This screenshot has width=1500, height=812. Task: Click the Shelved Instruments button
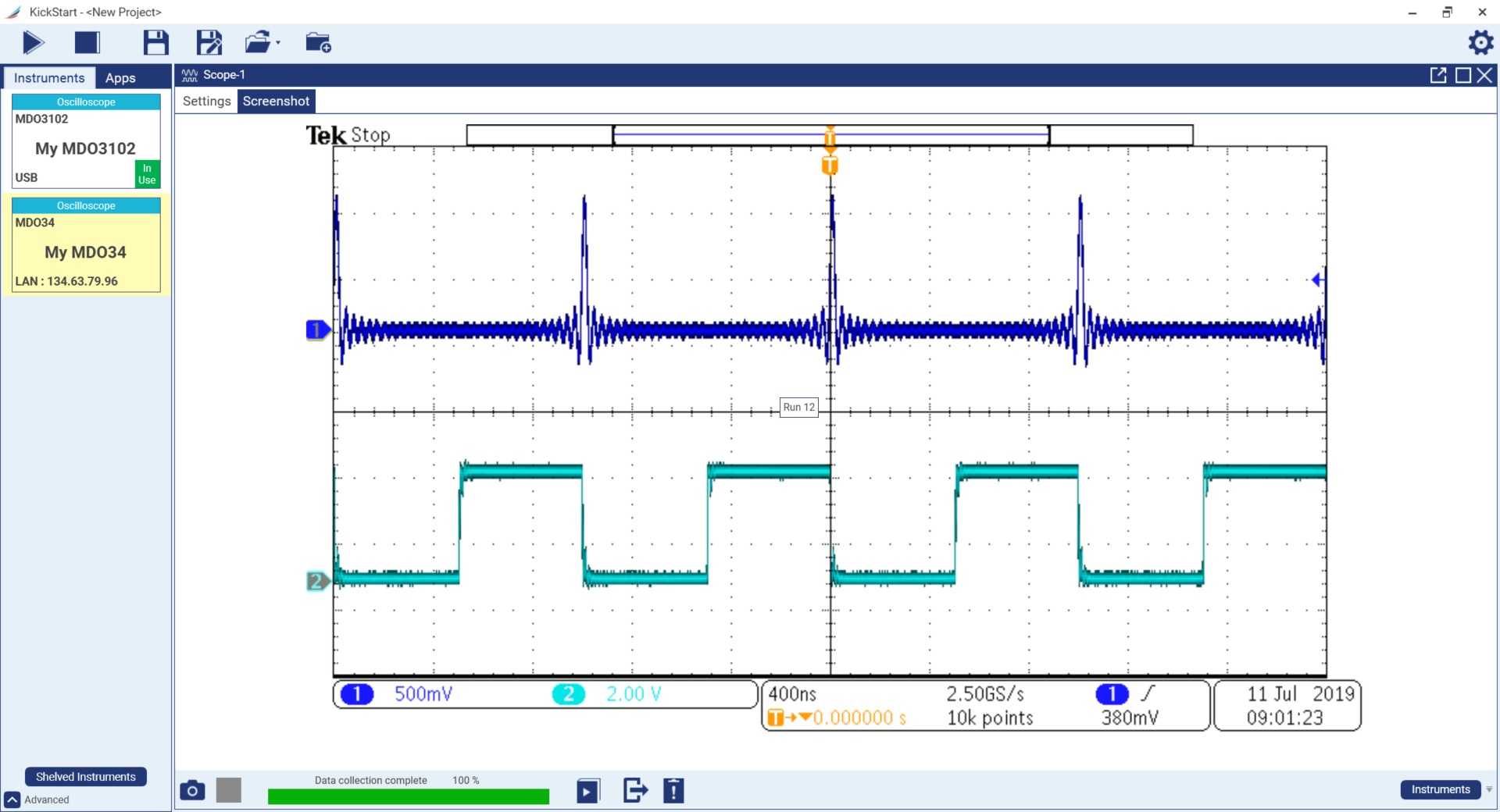tap(86, 777)
